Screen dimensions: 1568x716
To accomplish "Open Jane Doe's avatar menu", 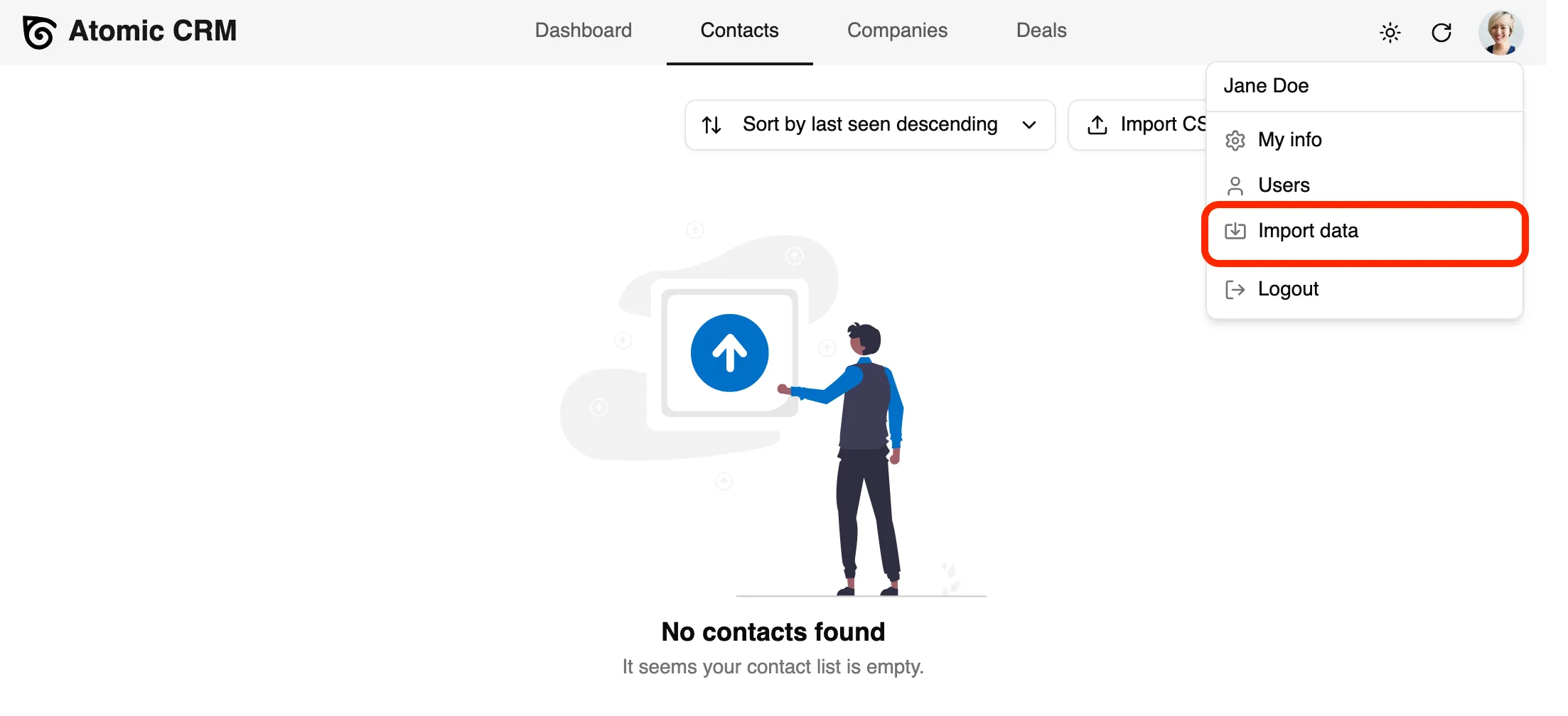I will [1500, 33].
